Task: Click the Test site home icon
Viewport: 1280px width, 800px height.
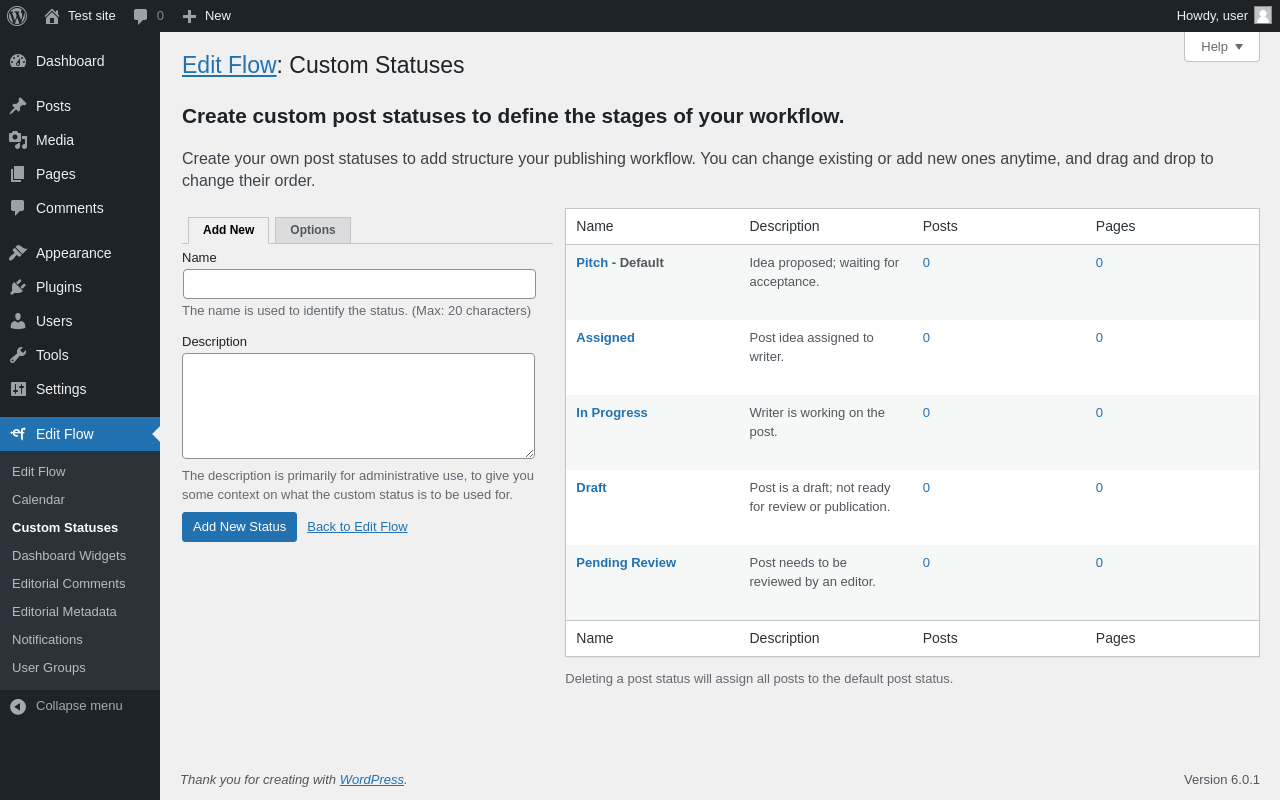Action: pyautogui.click(x=52, y=16)
